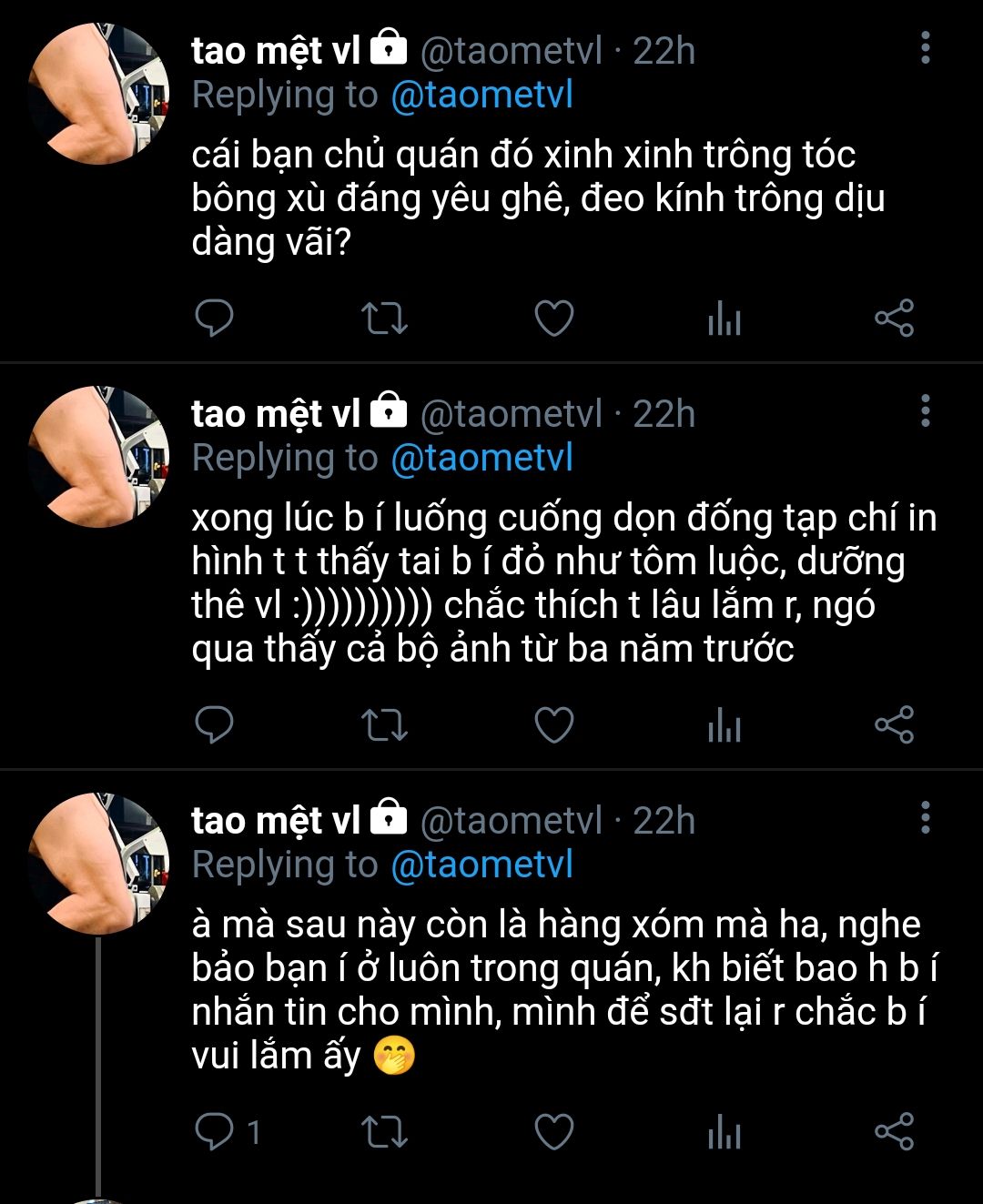Reply to the tweet about tạp chí
This screenshot has width=983, height=1204.
215,725
